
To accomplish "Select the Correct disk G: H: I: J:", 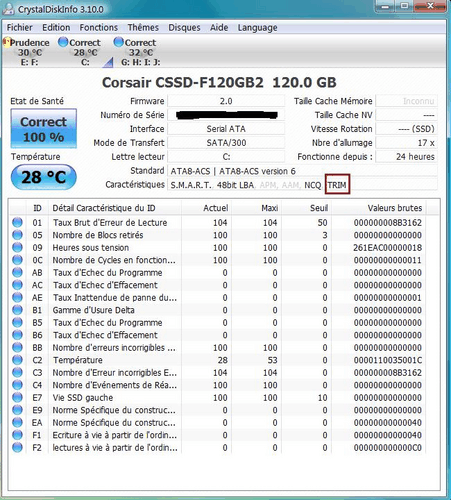I will coord(137,52).
